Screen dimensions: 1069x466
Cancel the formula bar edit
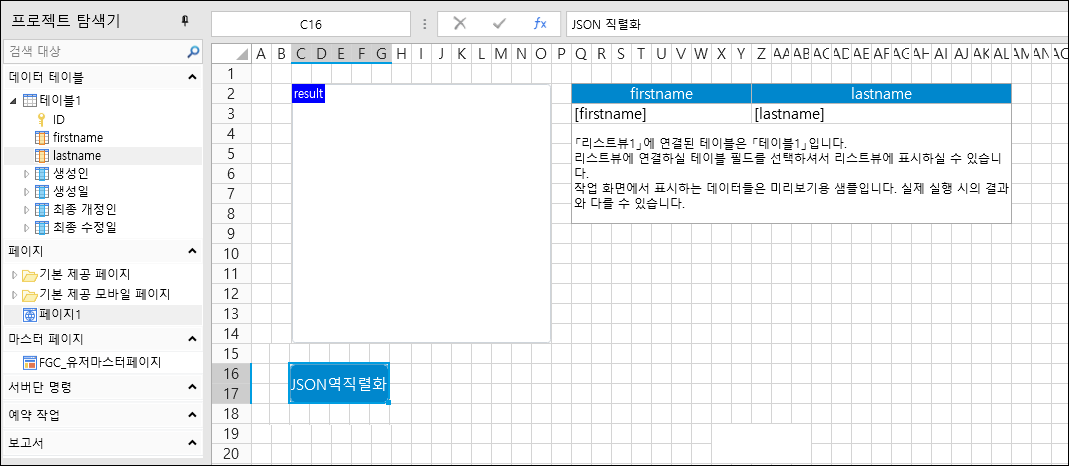click(460, 24)
